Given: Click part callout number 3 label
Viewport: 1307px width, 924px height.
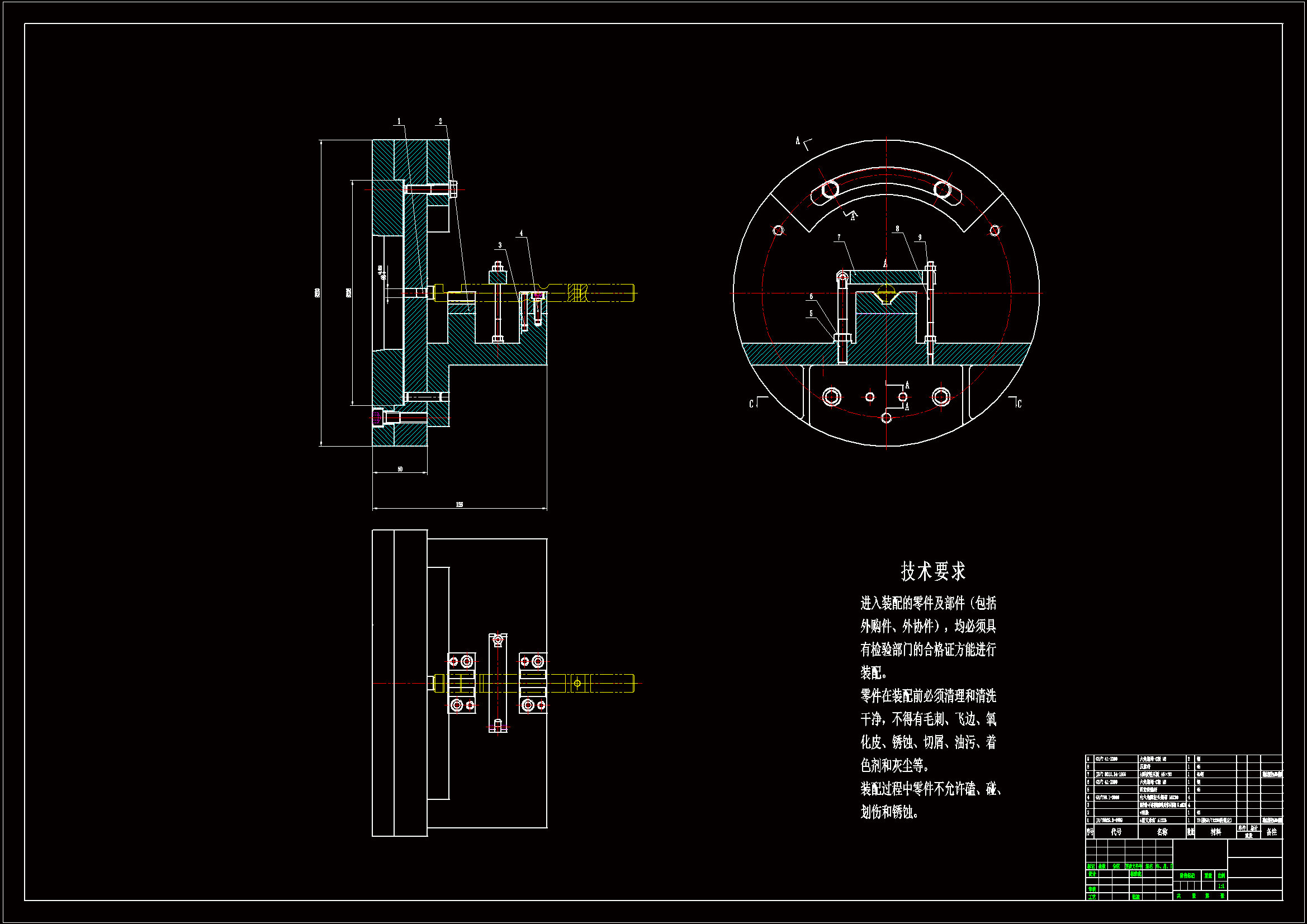Looking at the screenshot, I should pyautogui.click(x=500, y=245).
